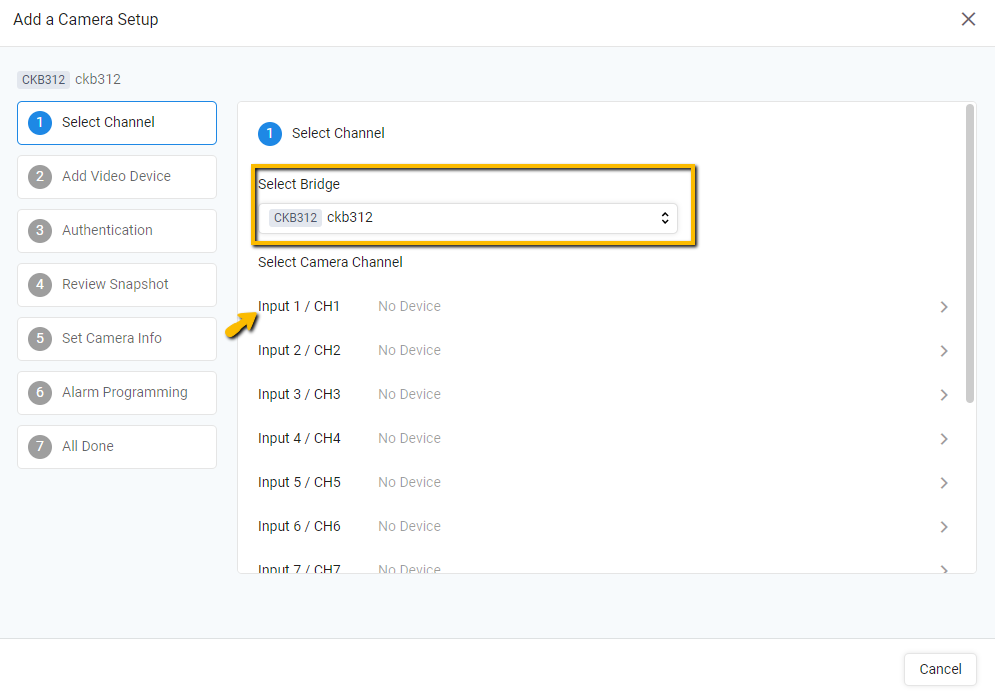Viewport: 995px width, 696px height.
Task: Choose the Input 3 / CH3 channel
Action: coord(603,395)
